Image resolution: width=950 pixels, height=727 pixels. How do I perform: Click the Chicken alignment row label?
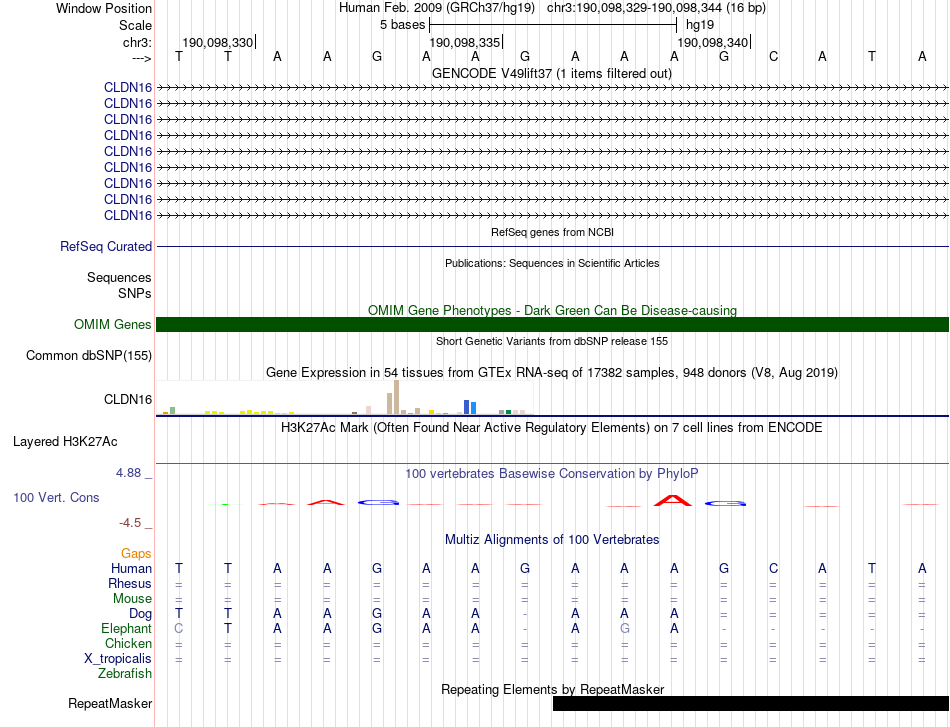[x=128, y=643]
